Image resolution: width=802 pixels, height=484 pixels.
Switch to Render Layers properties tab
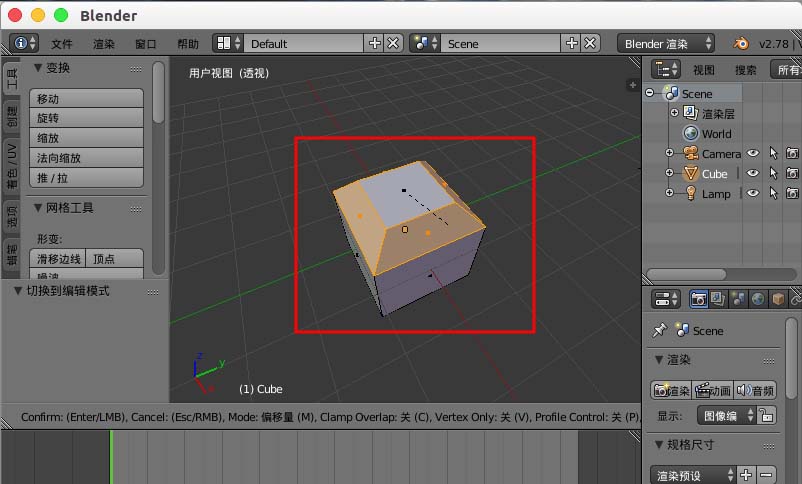tap(718, 299)
